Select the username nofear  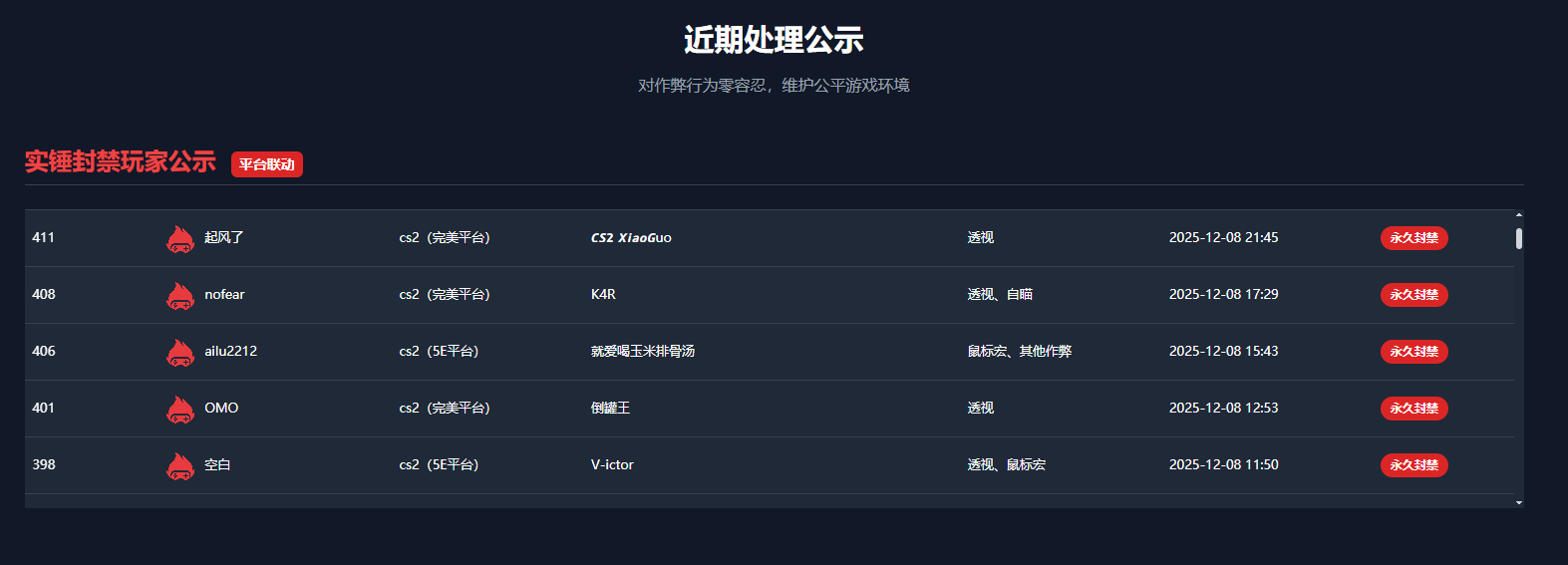pyautogui.click(x=224, y=295)
